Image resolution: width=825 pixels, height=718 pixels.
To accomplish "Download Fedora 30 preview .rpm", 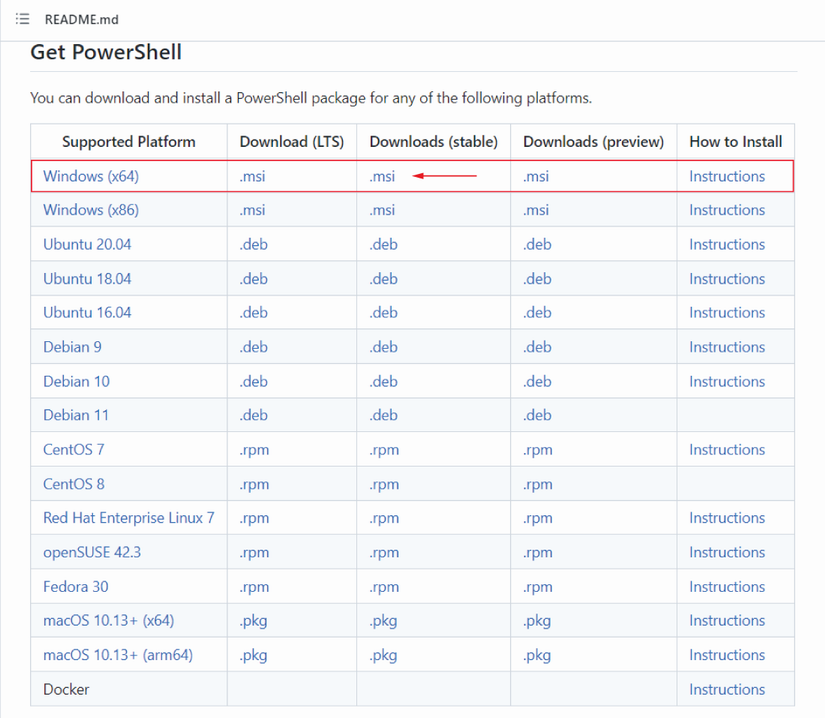I will click(x=537, y=587).
